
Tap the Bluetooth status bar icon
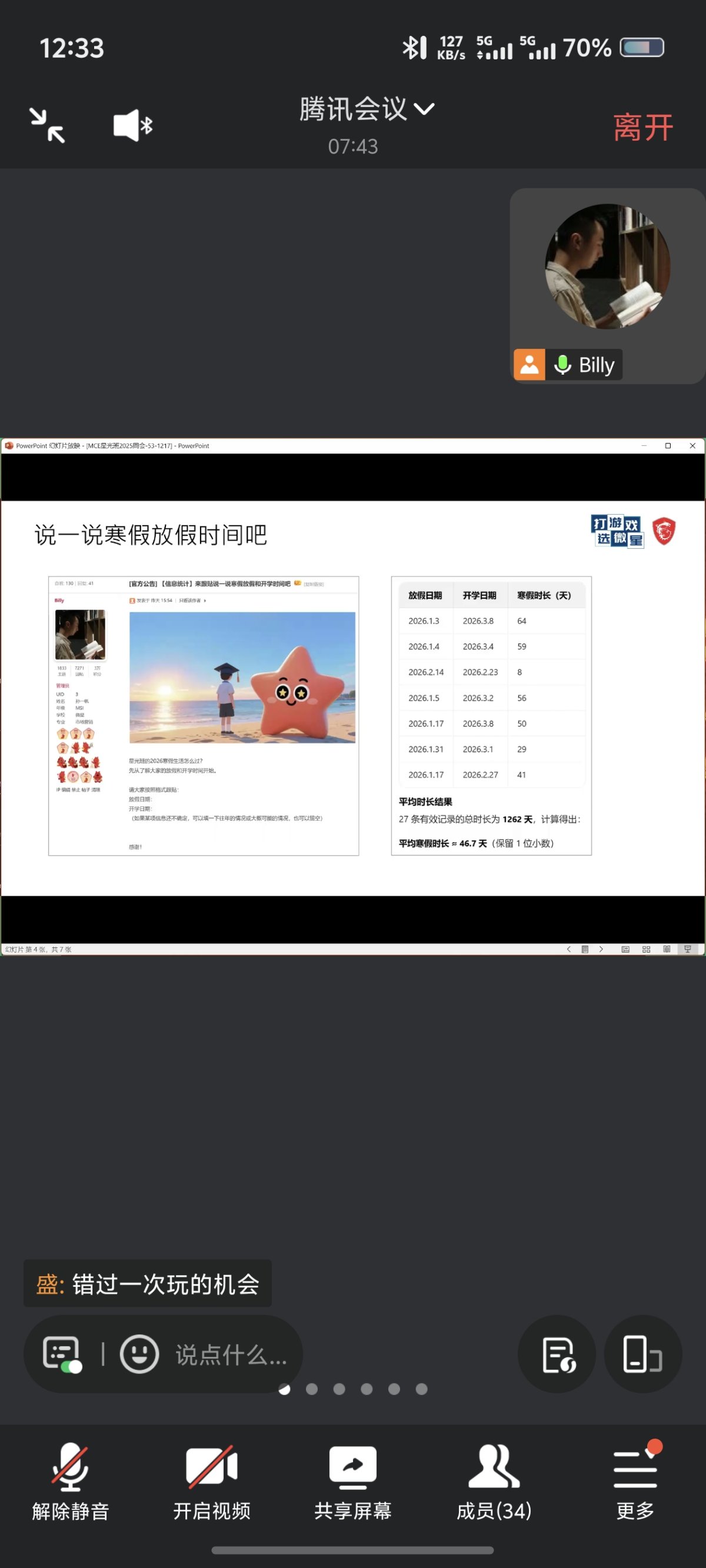pos(414,48)
